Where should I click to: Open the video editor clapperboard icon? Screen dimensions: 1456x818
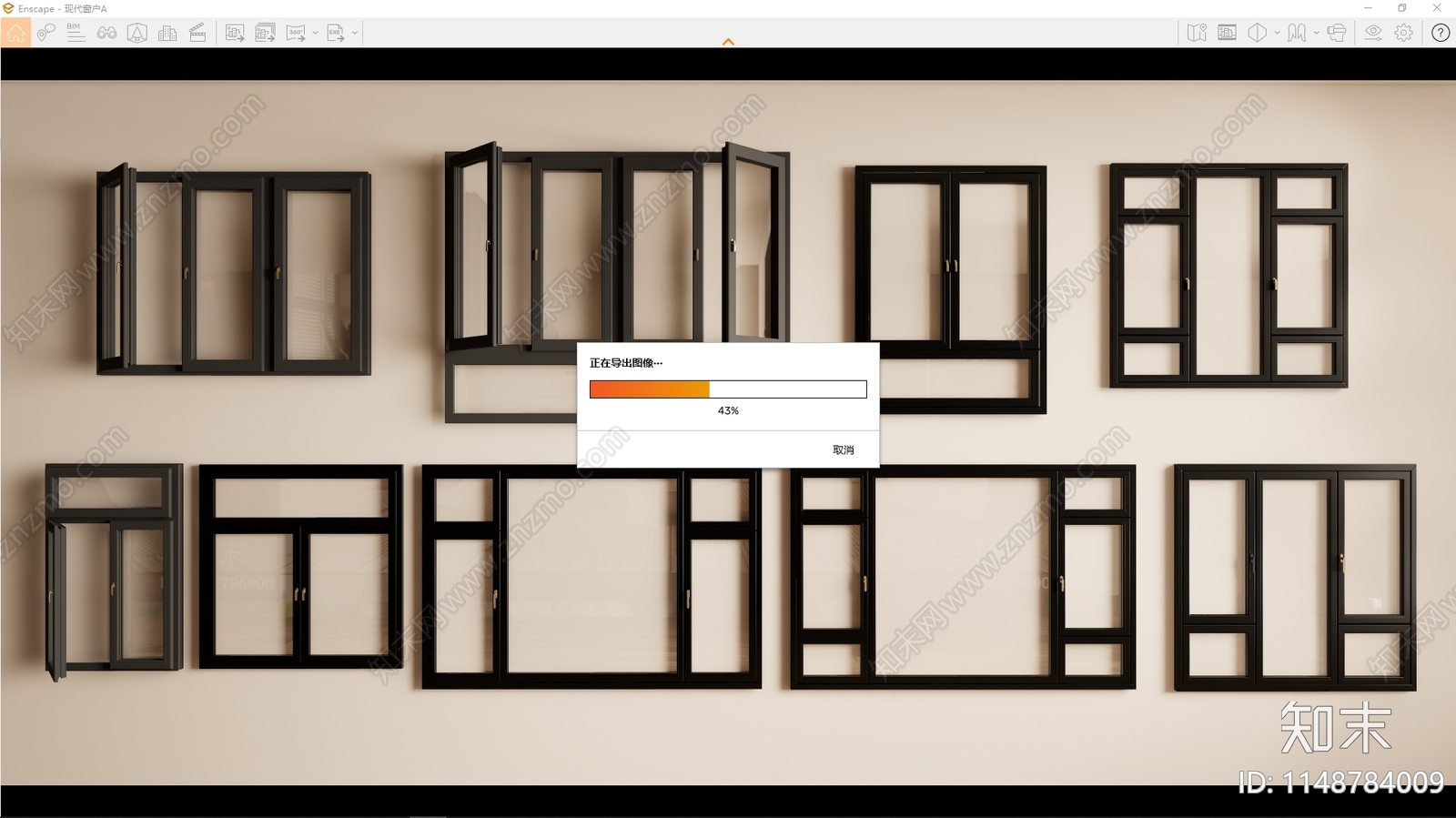pyautogui.click(x=197, y=33)
